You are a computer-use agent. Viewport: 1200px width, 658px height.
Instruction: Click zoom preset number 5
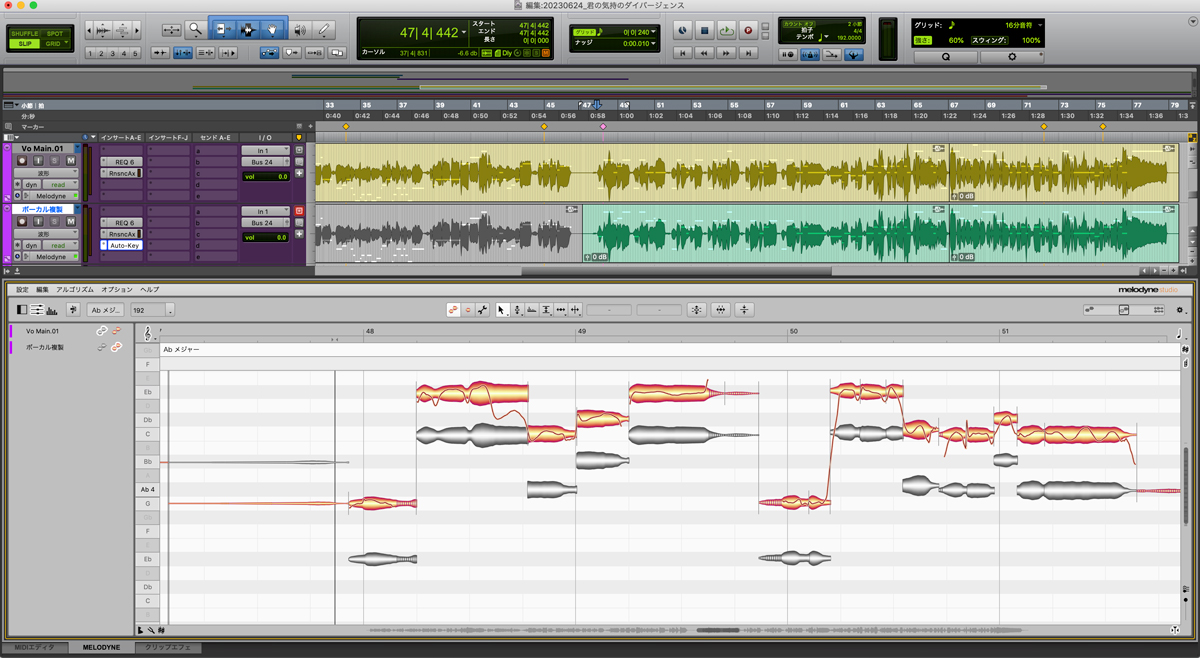pyautogui.click(x=135, y=53)
